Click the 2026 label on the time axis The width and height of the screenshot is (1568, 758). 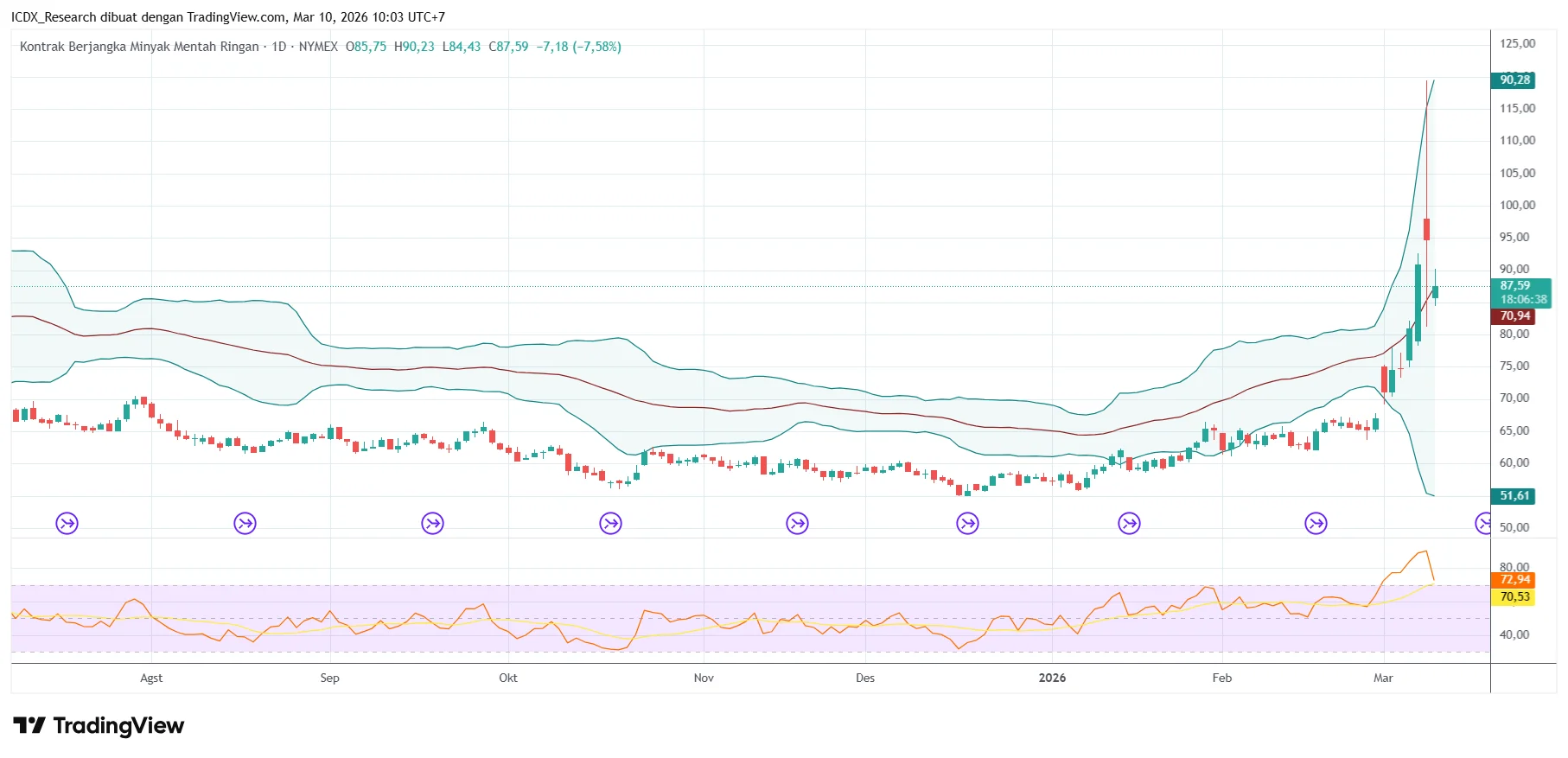pos(1052,678)
